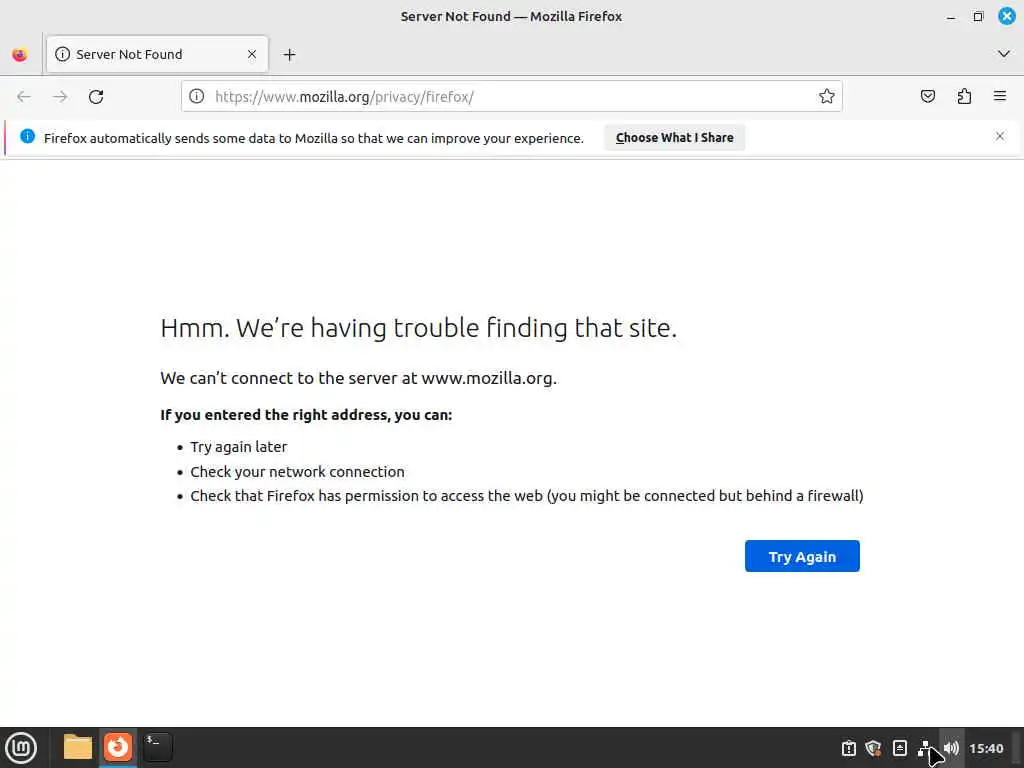Select Firefox in the taskbar
The width and height of the screenshot is (1024, 768).
tap(118, 747)
